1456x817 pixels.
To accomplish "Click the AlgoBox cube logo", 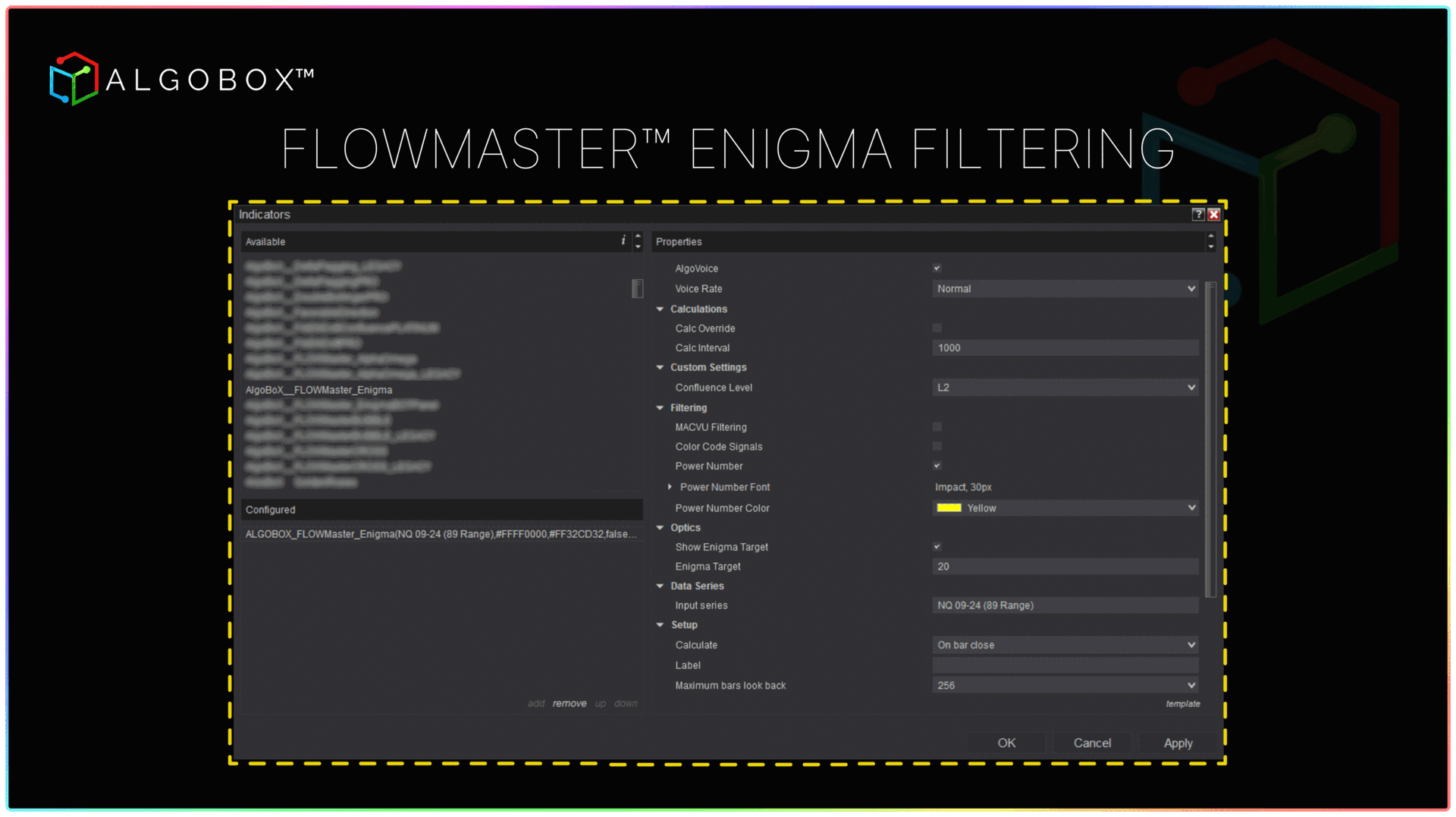I will (74, 79).
